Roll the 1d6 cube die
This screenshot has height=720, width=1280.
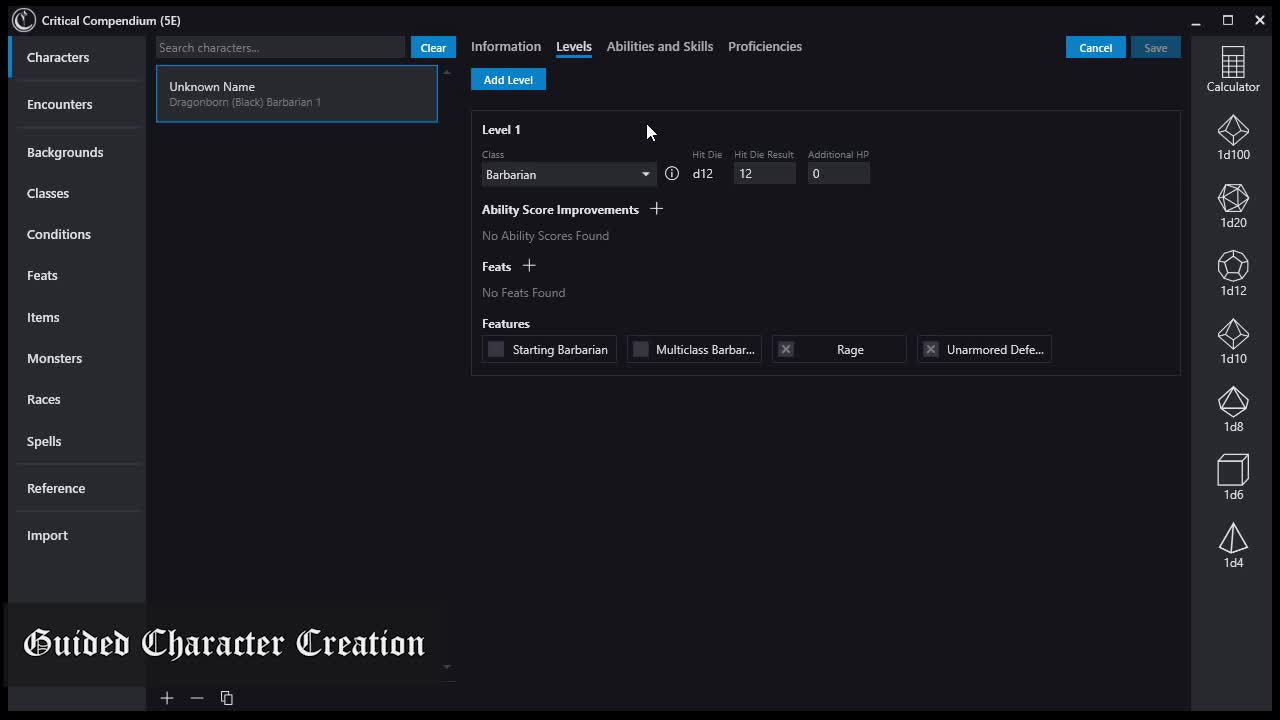pos(1232,477)
